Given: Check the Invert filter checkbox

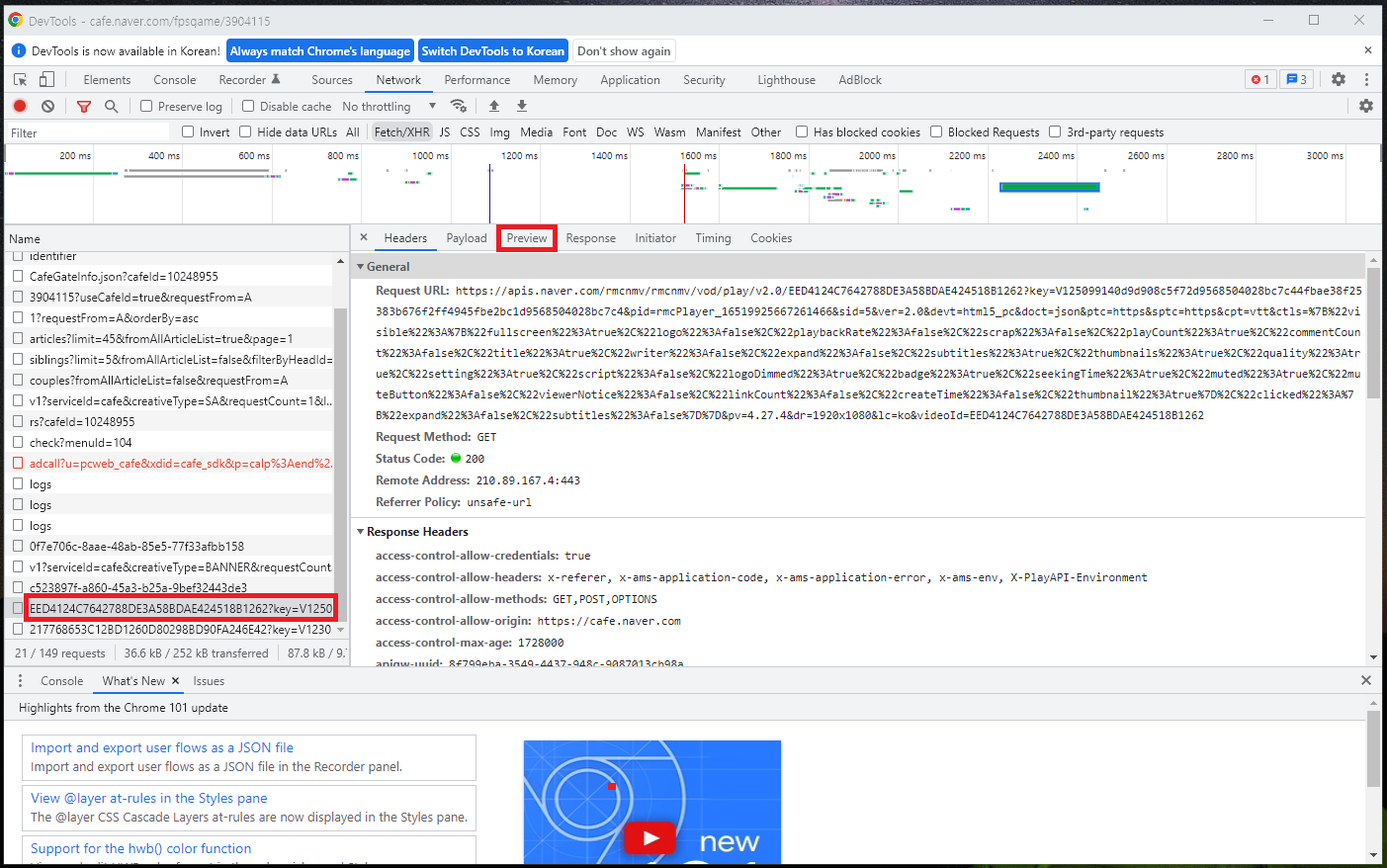Looking at the screenshot, I should [188, 131].
